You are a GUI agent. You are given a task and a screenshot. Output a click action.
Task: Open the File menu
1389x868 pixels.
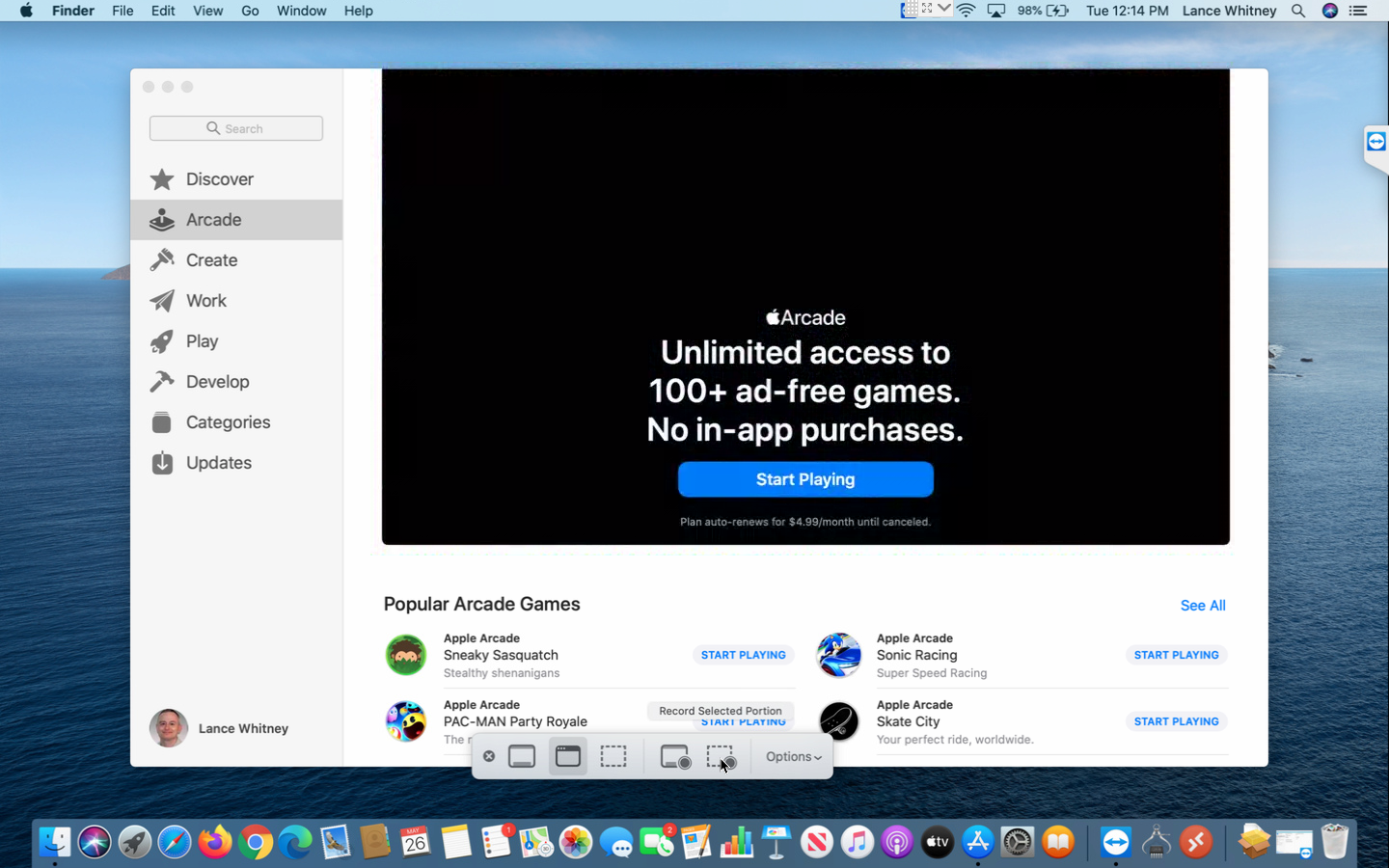[x=123, y=11]
